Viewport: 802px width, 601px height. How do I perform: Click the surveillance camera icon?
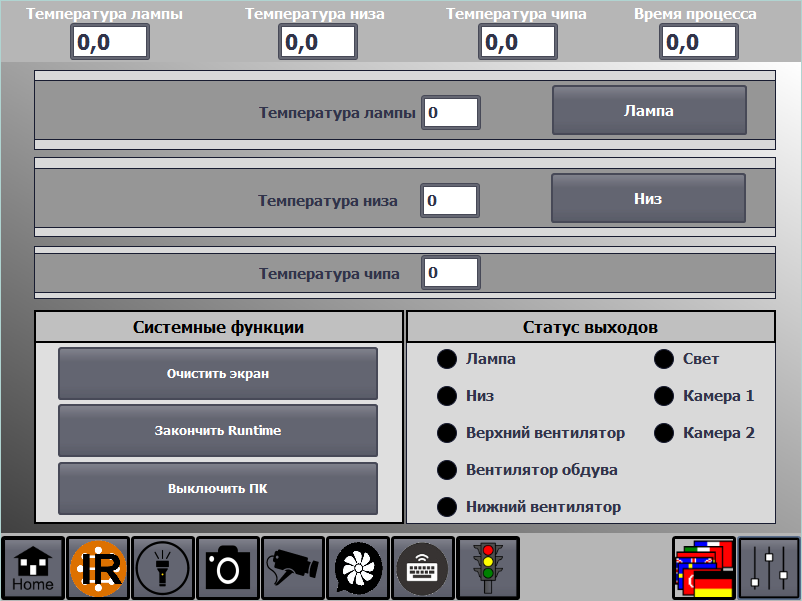(293, 568)
